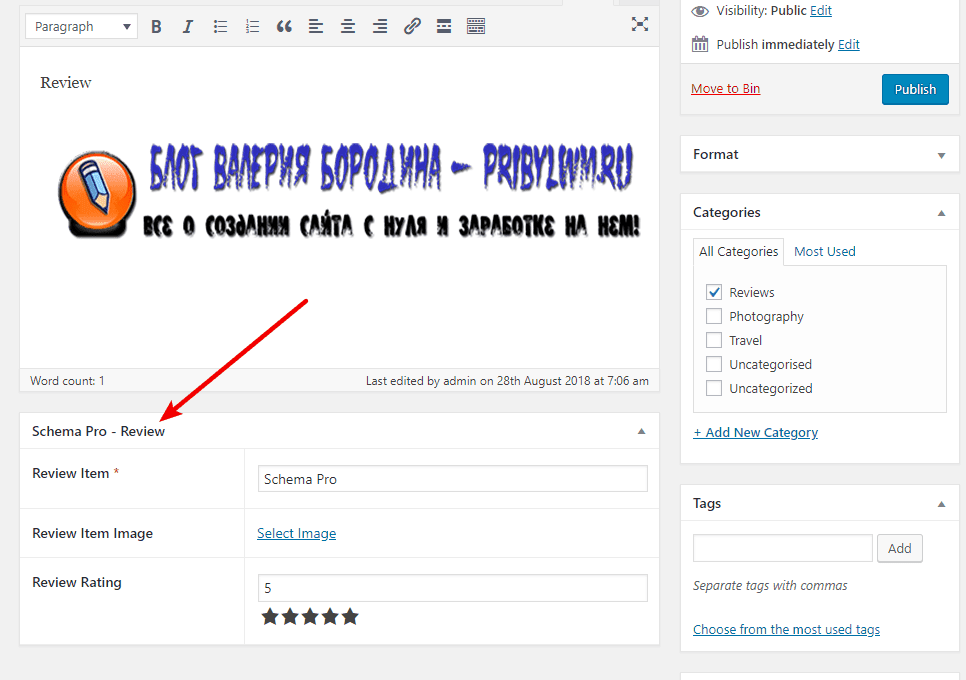
Task: Click the Publish button
Action: (x=915, y=89)
